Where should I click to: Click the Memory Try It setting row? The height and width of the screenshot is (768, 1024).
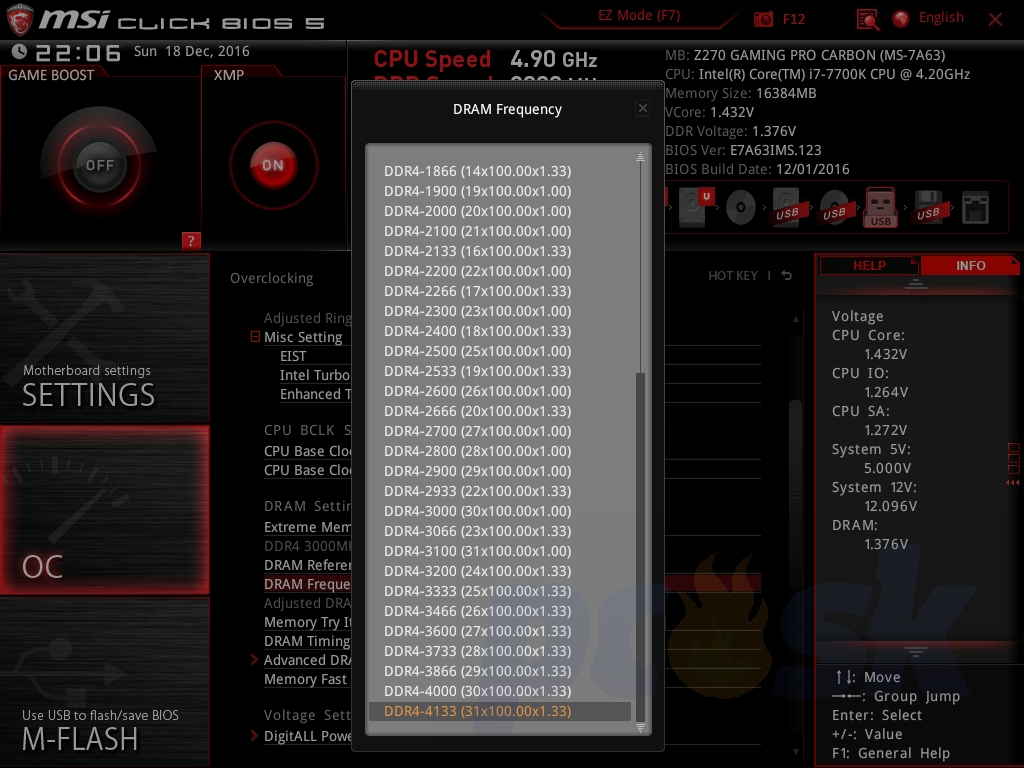point(307,622)
